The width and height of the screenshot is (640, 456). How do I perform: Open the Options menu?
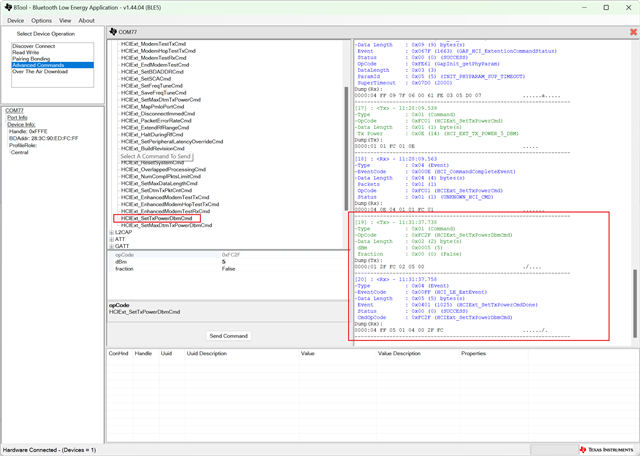(x=42, y=20)
